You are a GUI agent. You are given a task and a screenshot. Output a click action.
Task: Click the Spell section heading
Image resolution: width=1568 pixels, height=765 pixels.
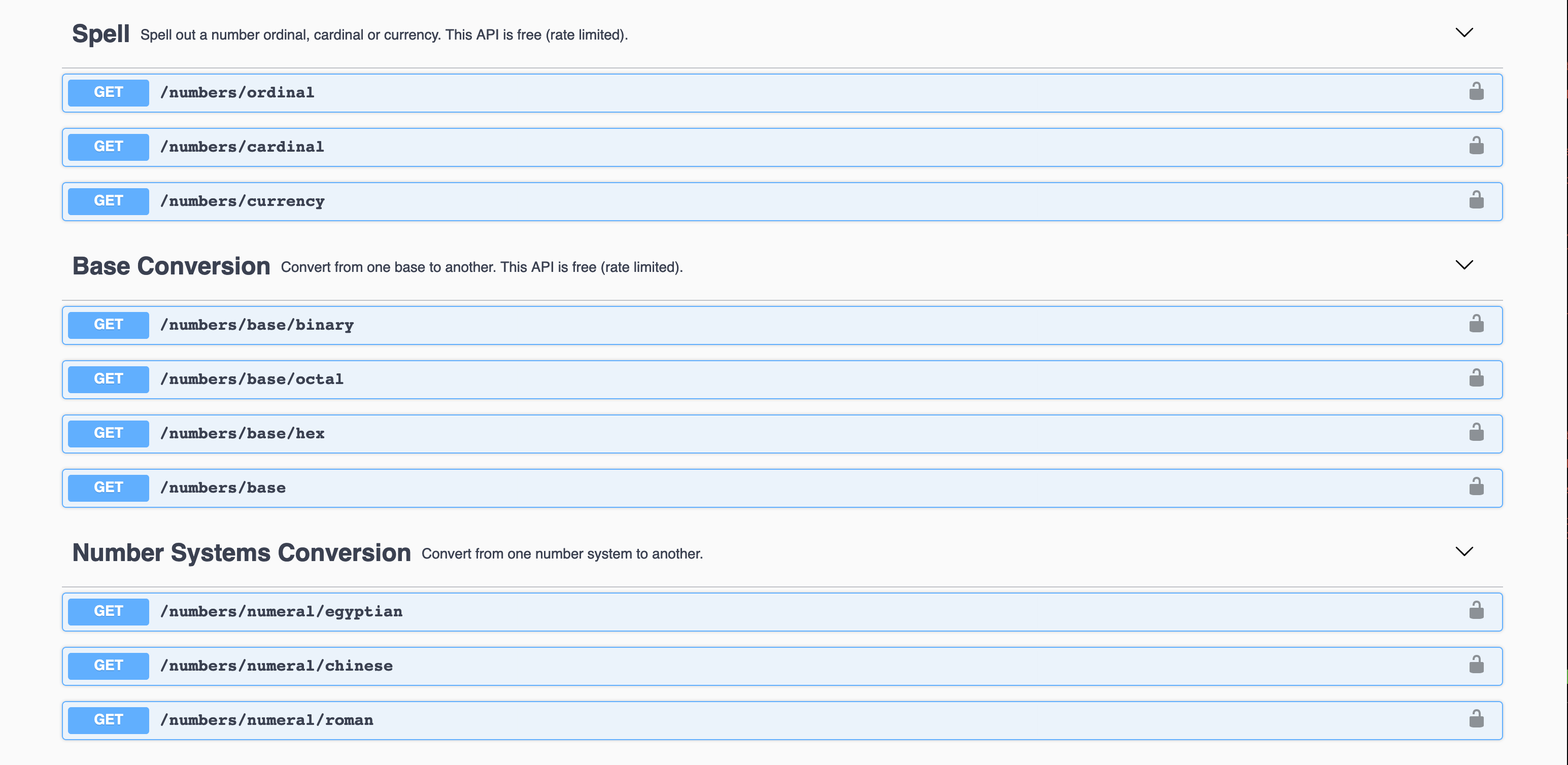100,33
